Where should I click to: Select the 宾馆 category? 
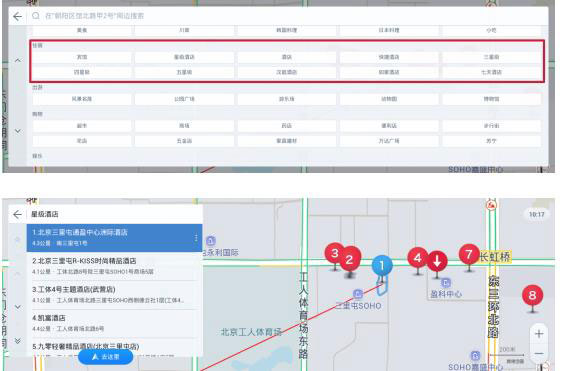pos(82,57)
